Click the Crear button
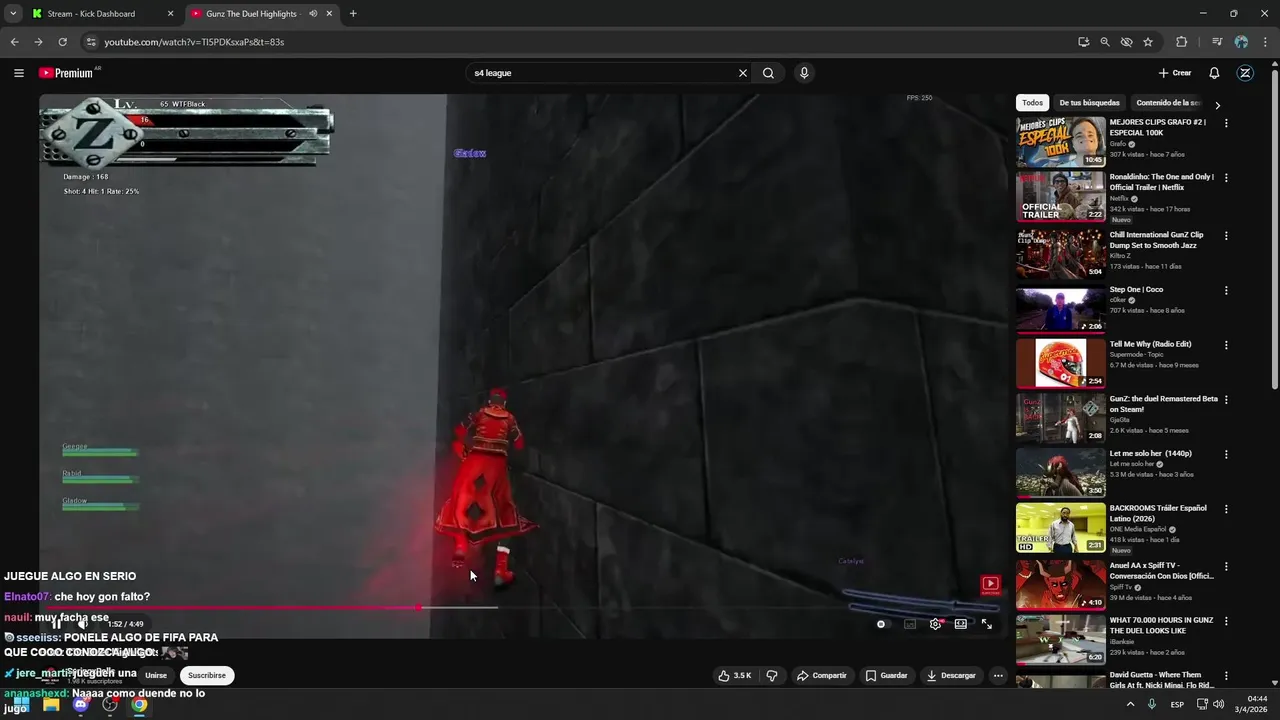Viewport: 1280px width, 720px height. coord(1175,73)
